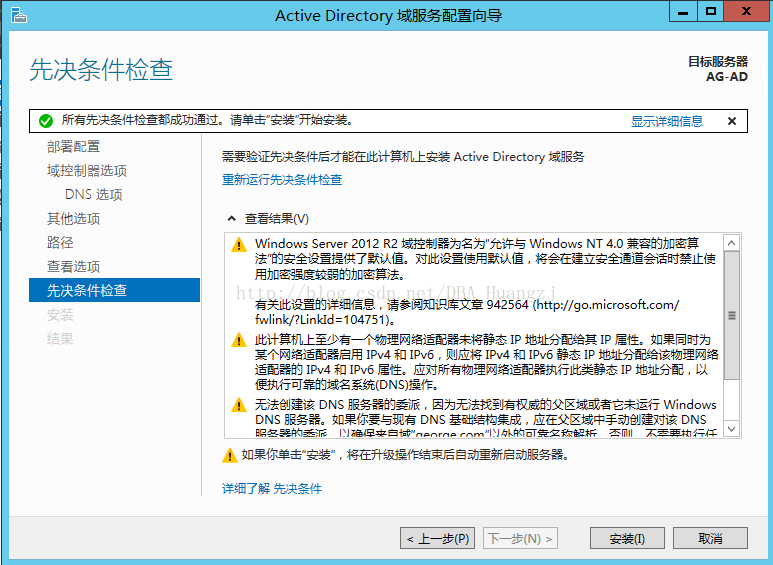Click text 所有先决条件检查都成功通过
This screenshot has width=773, height=565.
pyautogui.click(x=140, y=120)
